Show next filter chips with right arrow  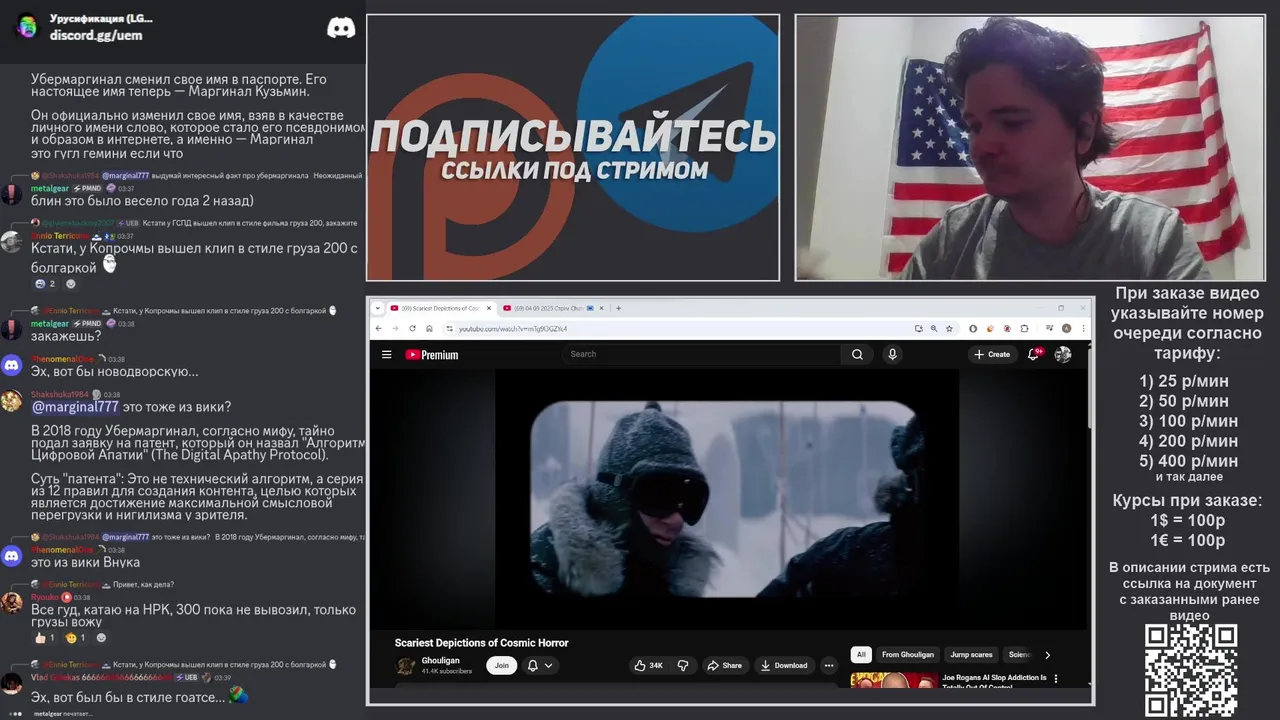coord(1047,655)
